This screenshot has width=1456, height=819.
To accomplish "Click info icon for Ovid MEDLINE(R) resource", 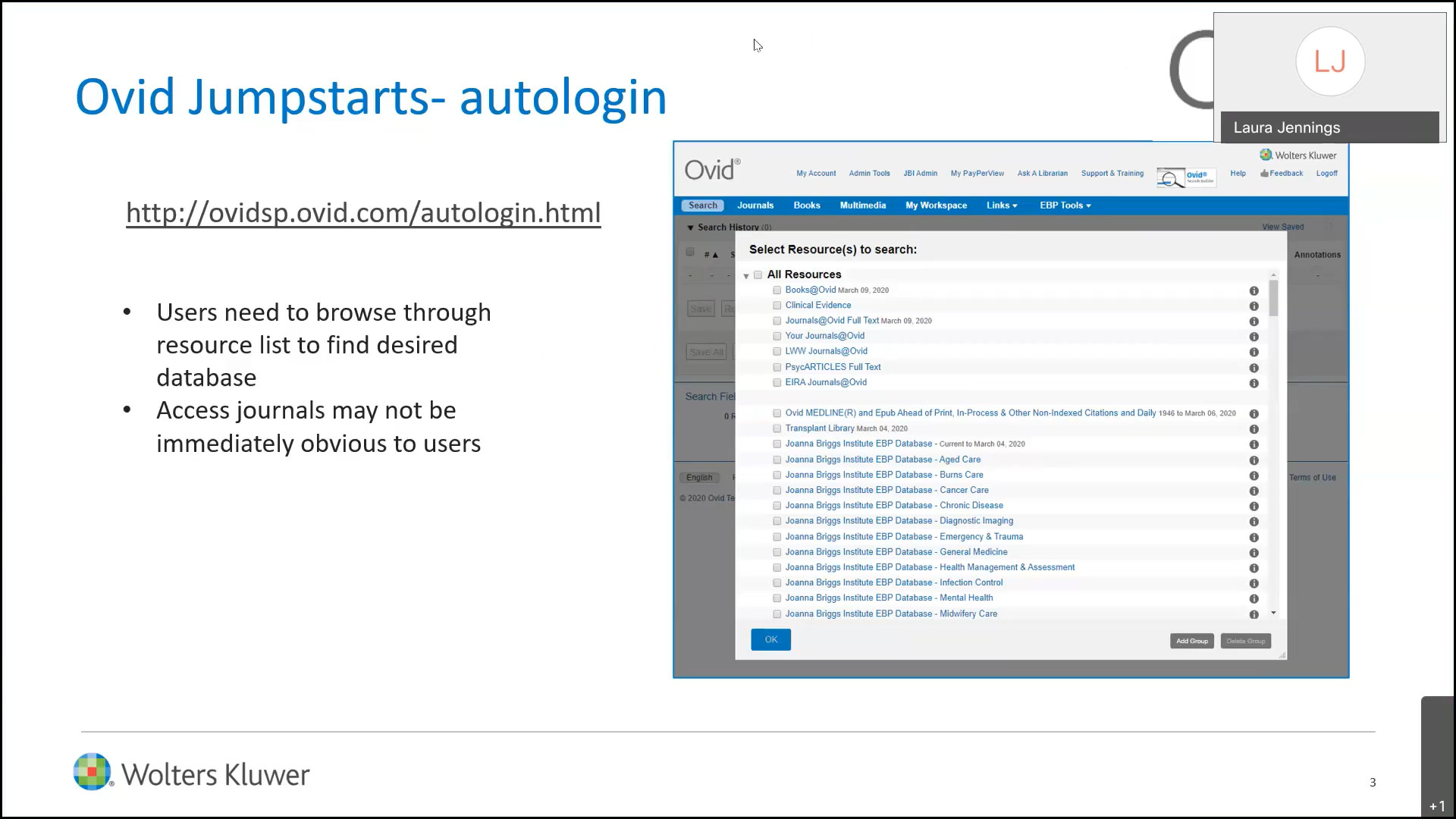I will pos(1254,414).
